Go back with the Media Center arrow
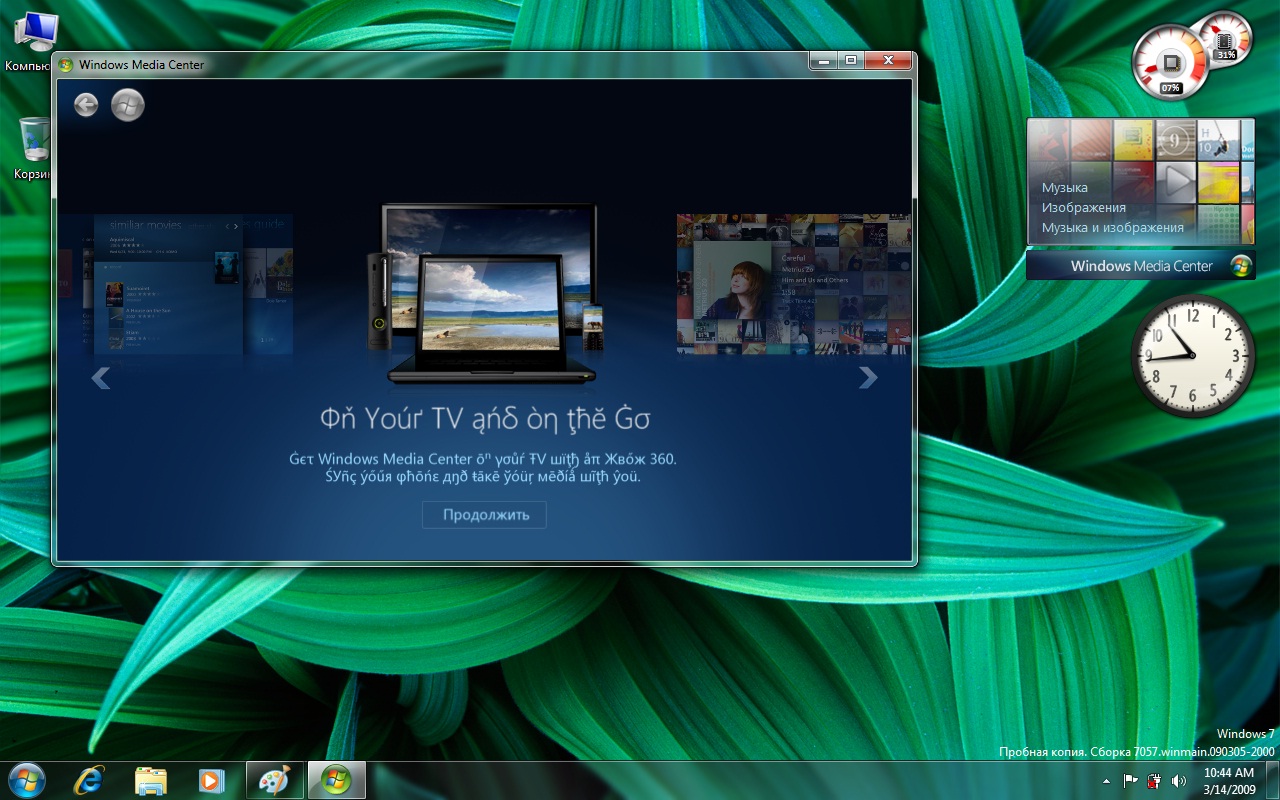 click(86, 104)
